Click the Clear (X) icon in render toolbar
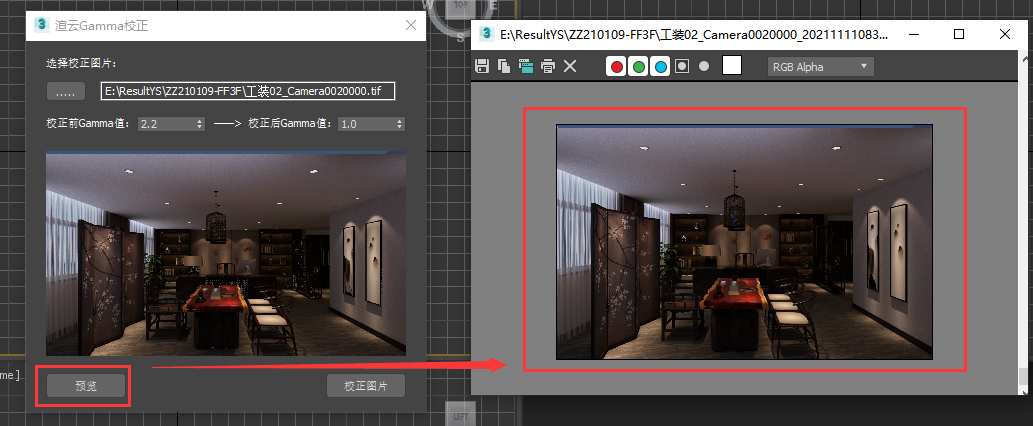1033x426 pixels. 570,67
